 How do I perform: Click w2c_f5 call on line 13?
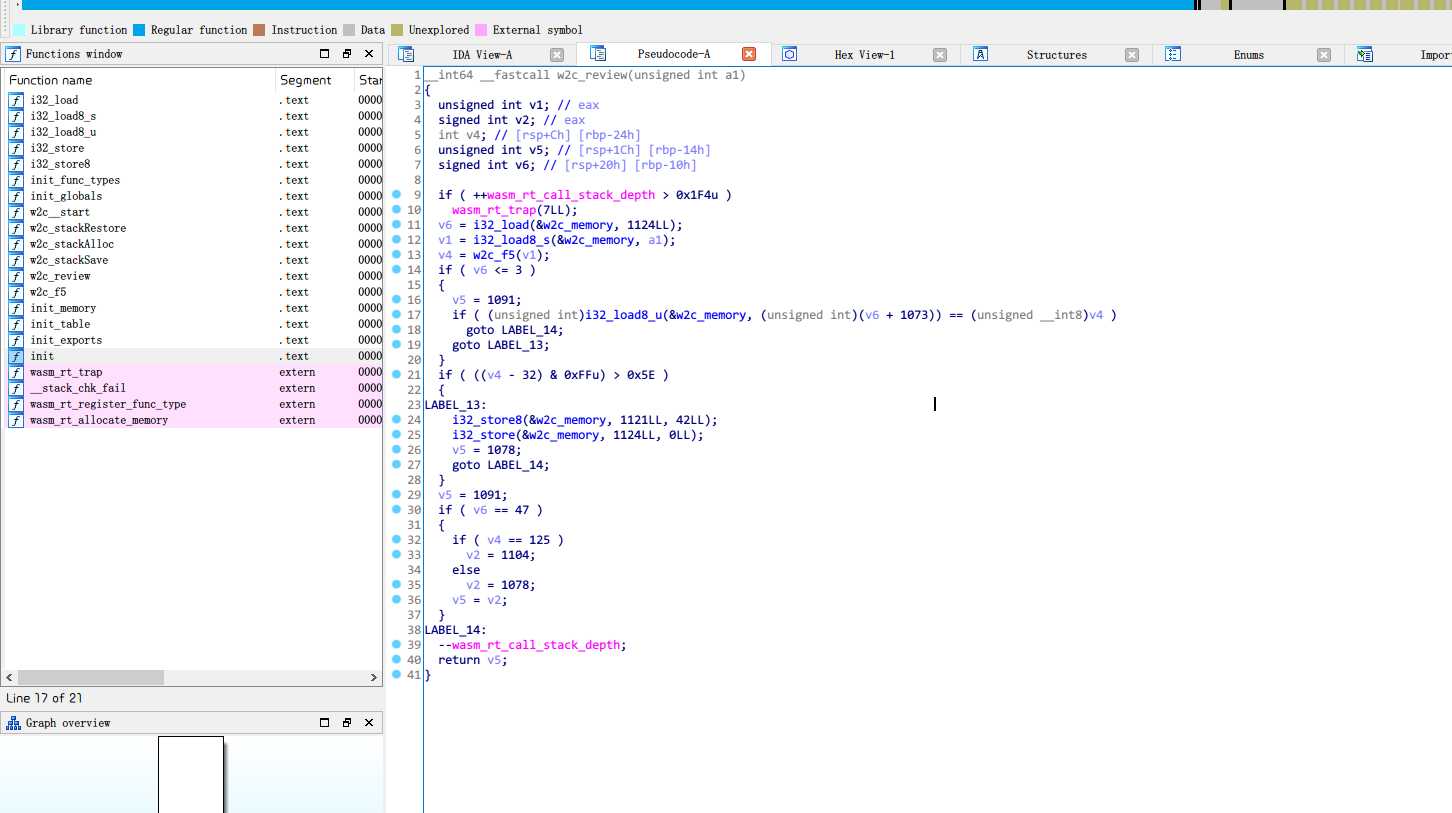coord(494,255)
